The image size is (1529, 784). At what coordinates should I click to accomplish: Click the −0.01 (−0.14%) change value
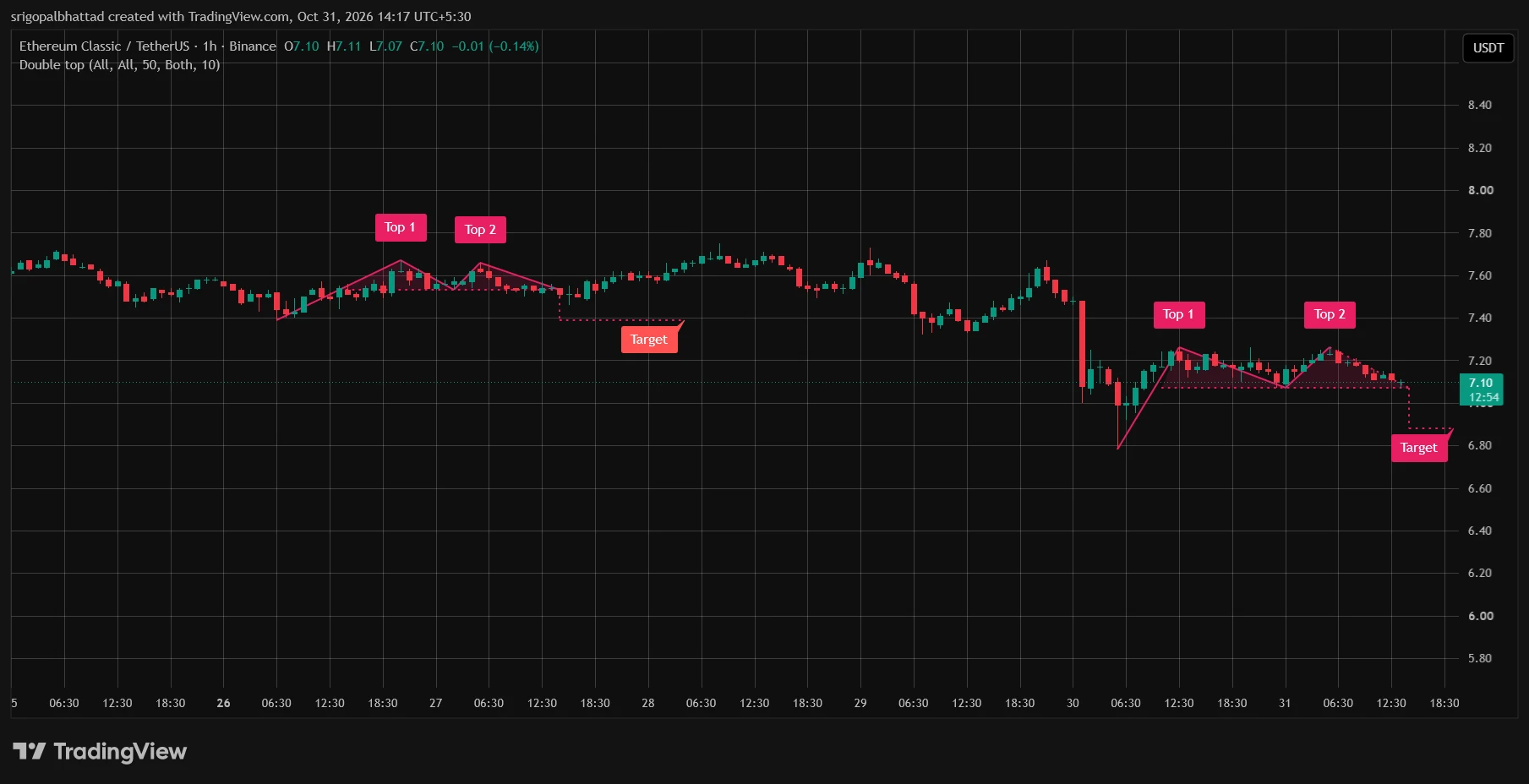pos(495,46)
